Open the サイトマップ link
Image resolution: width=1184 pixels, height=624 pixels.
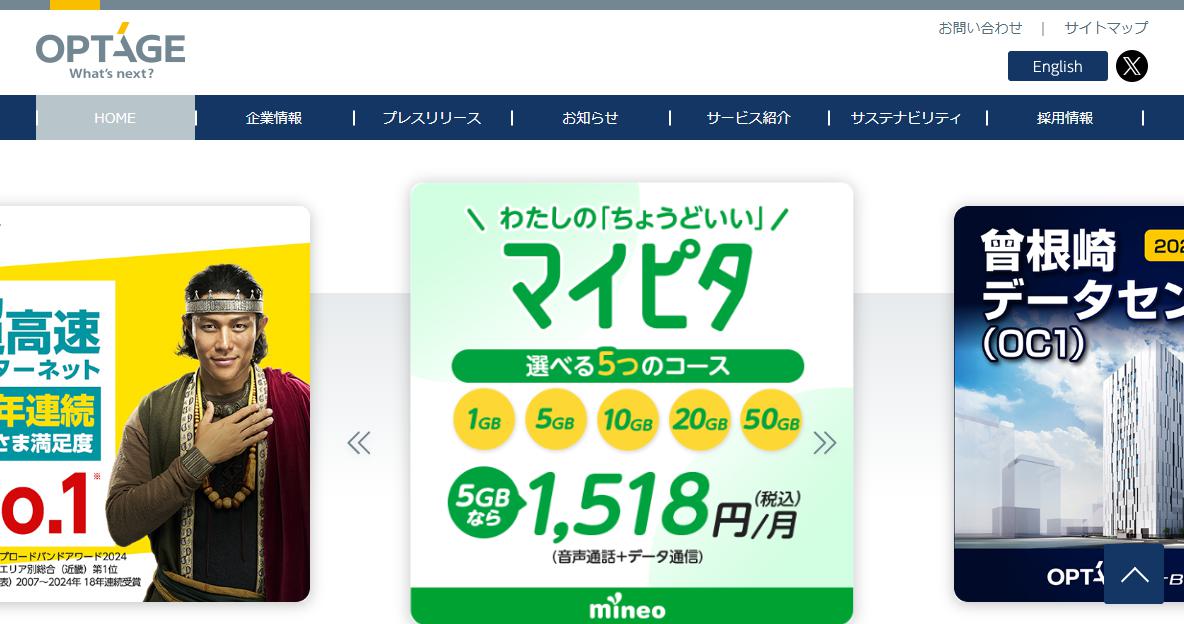click(1106, 28)
